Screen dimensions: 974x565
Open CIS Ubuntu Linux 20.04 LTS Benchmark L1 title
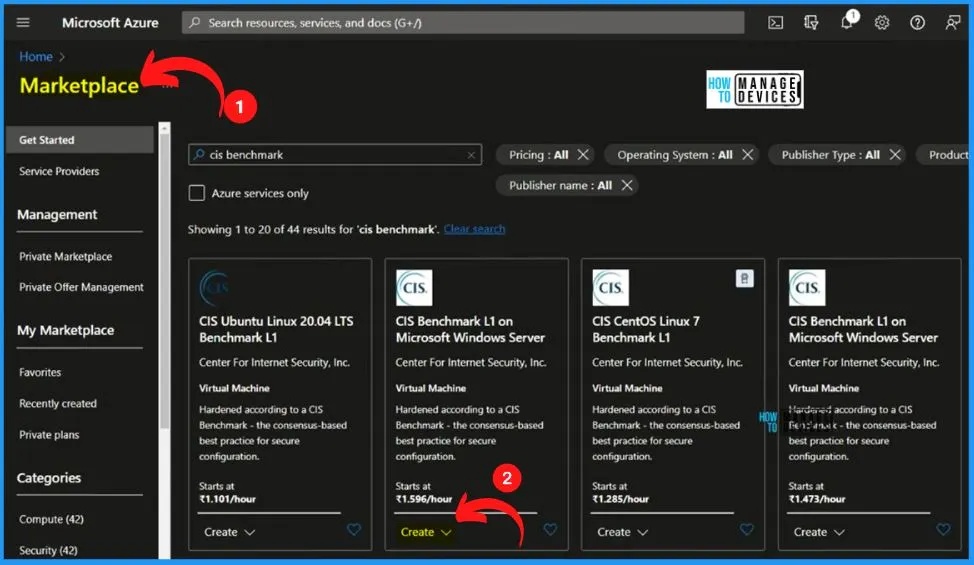tap(276, 329)
